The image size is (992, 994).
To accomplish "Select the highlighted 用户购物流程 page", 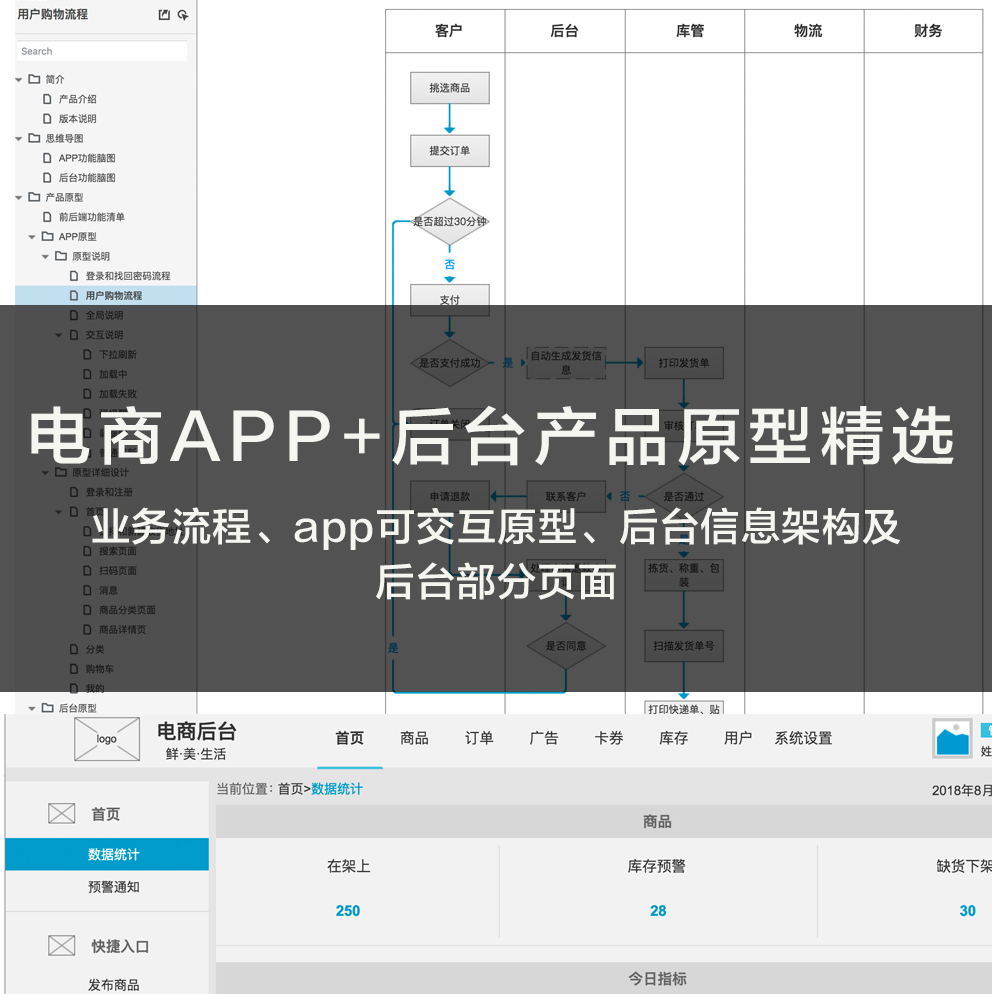I will 106,295.
